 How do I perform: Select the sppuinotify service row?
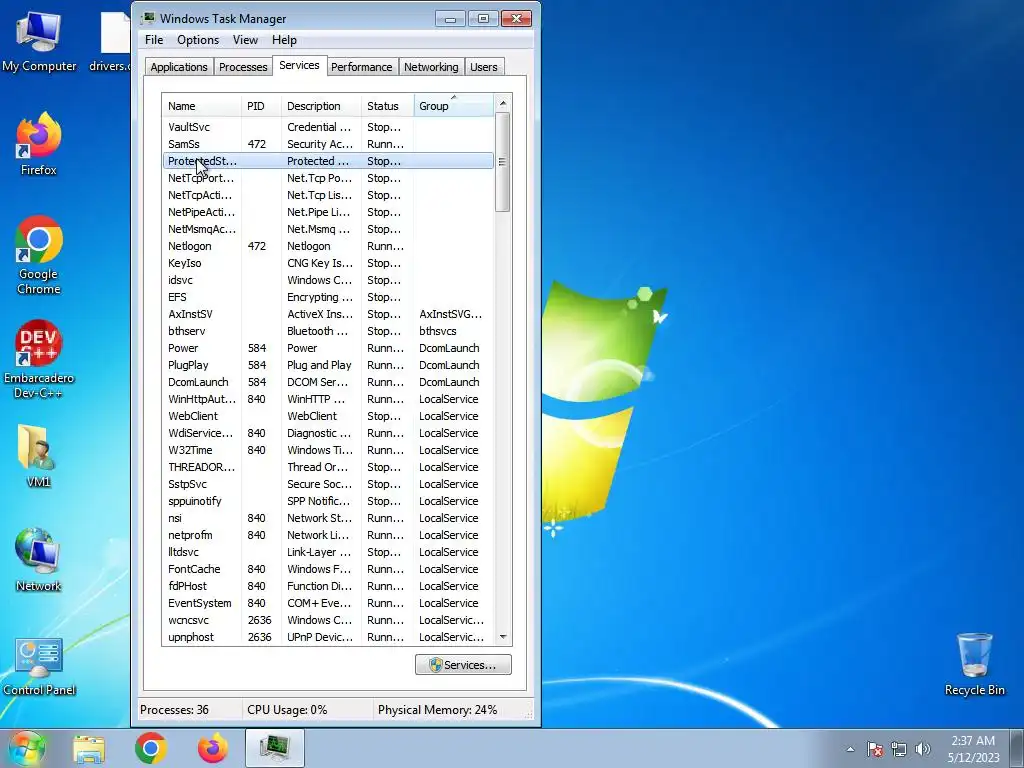328,500
